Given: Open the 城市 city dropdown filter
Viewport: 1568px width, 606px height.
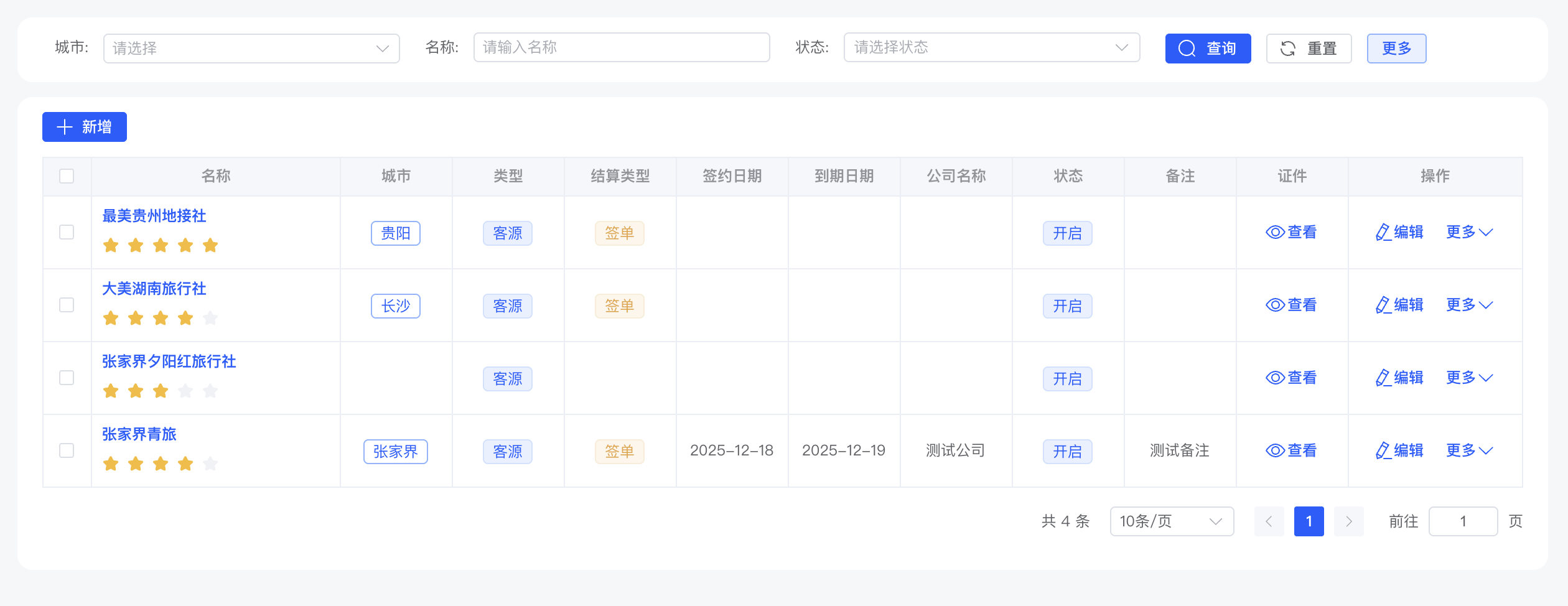Looking at the screenshot, I should 251,49.
